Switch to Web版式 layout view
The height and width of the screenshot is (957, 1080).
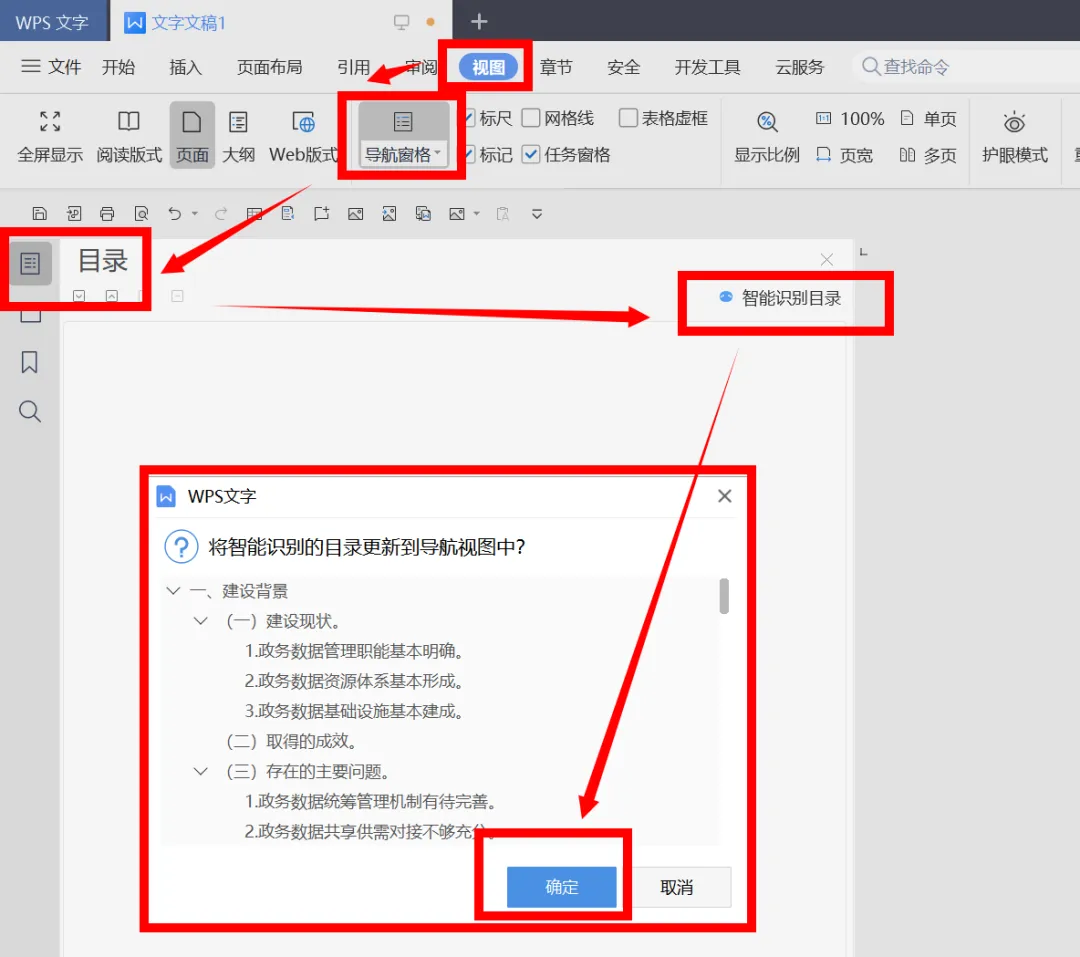click(303, 137)
